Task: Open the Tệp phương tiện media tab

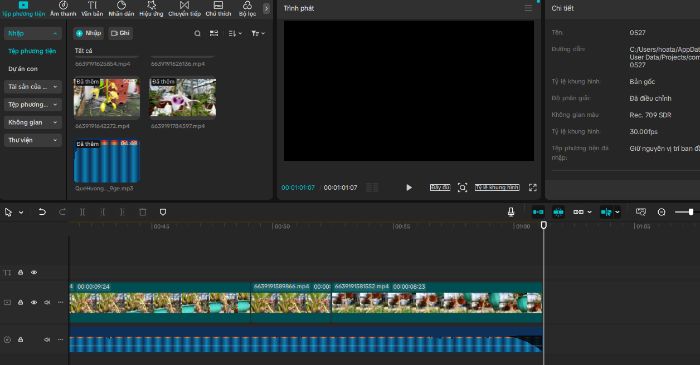Action: pos(23,9)
